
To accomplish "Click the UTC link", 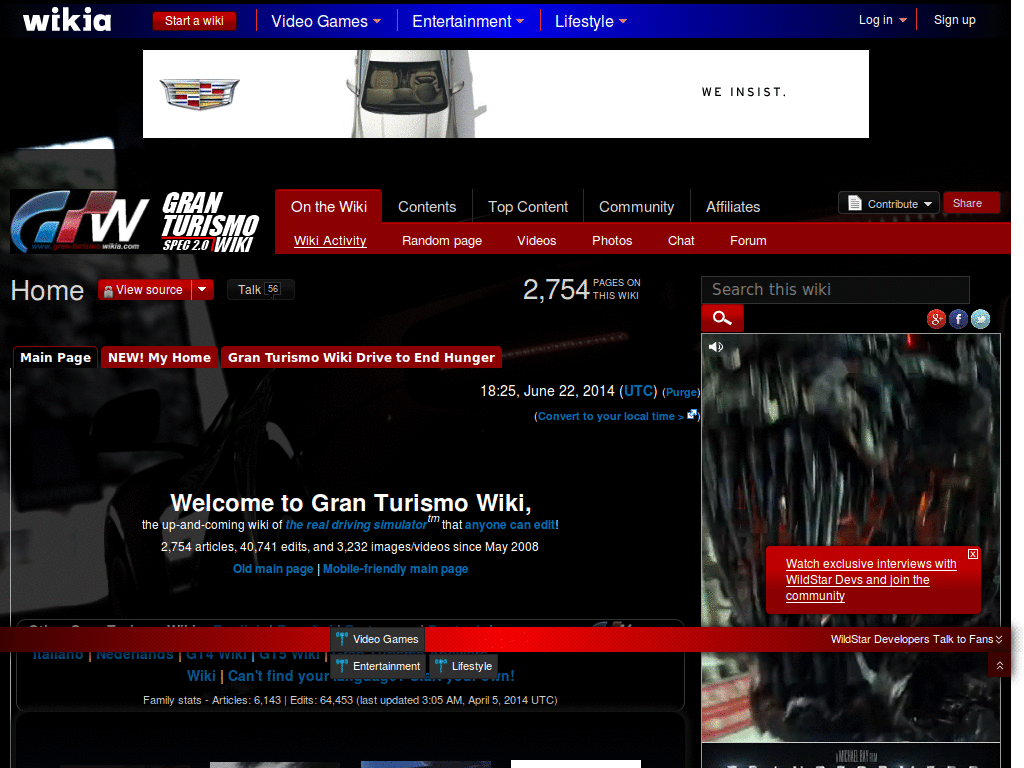I will point(639,391).
